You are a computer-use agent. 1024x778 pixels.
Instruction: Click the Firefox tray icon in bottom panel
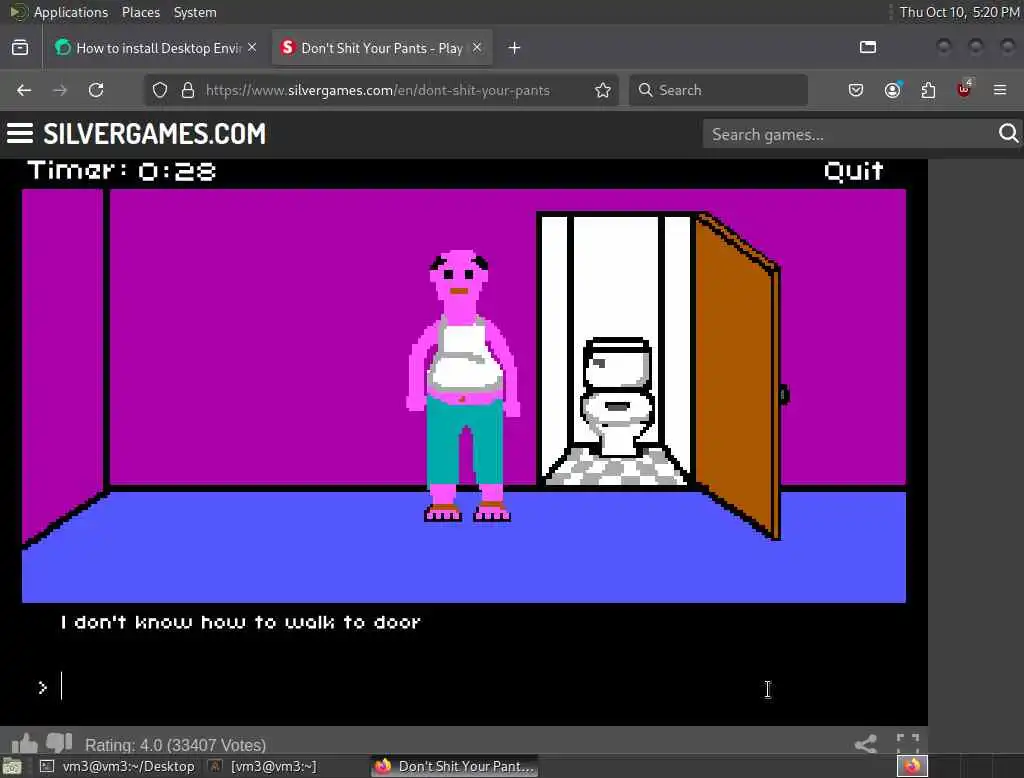tap(912, 766)
